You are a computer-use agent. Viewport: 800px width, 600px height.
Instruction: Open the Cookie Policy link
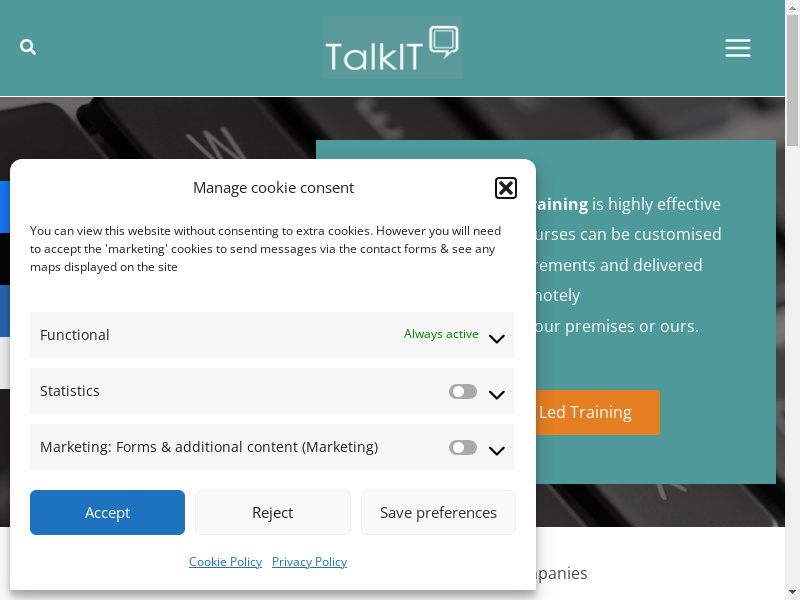(225, 562)
